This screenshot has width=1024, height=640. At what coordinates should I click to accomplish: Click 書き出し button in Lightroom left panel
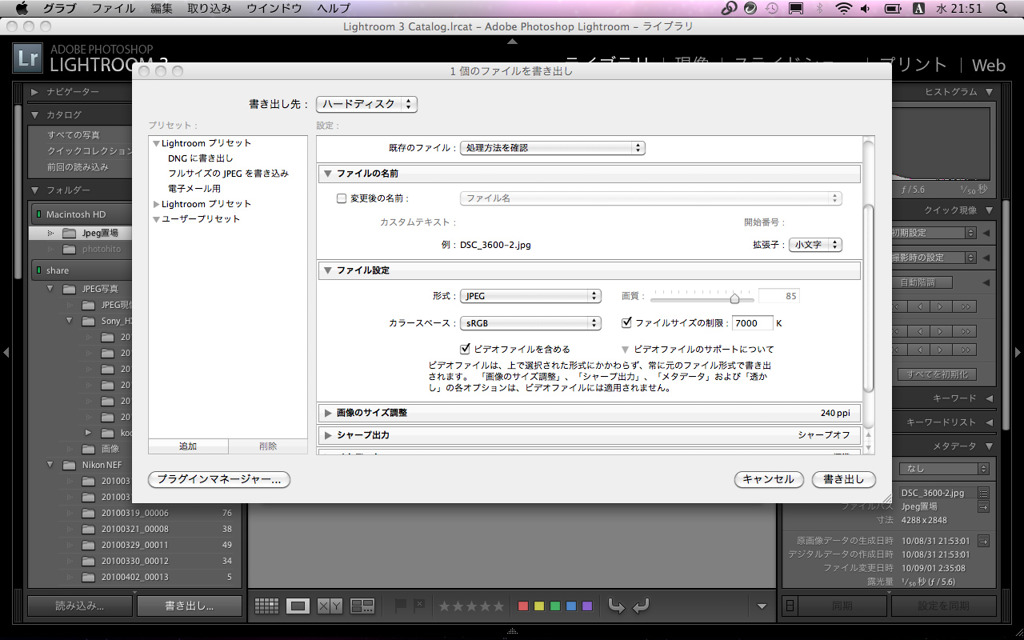[189, 606]
